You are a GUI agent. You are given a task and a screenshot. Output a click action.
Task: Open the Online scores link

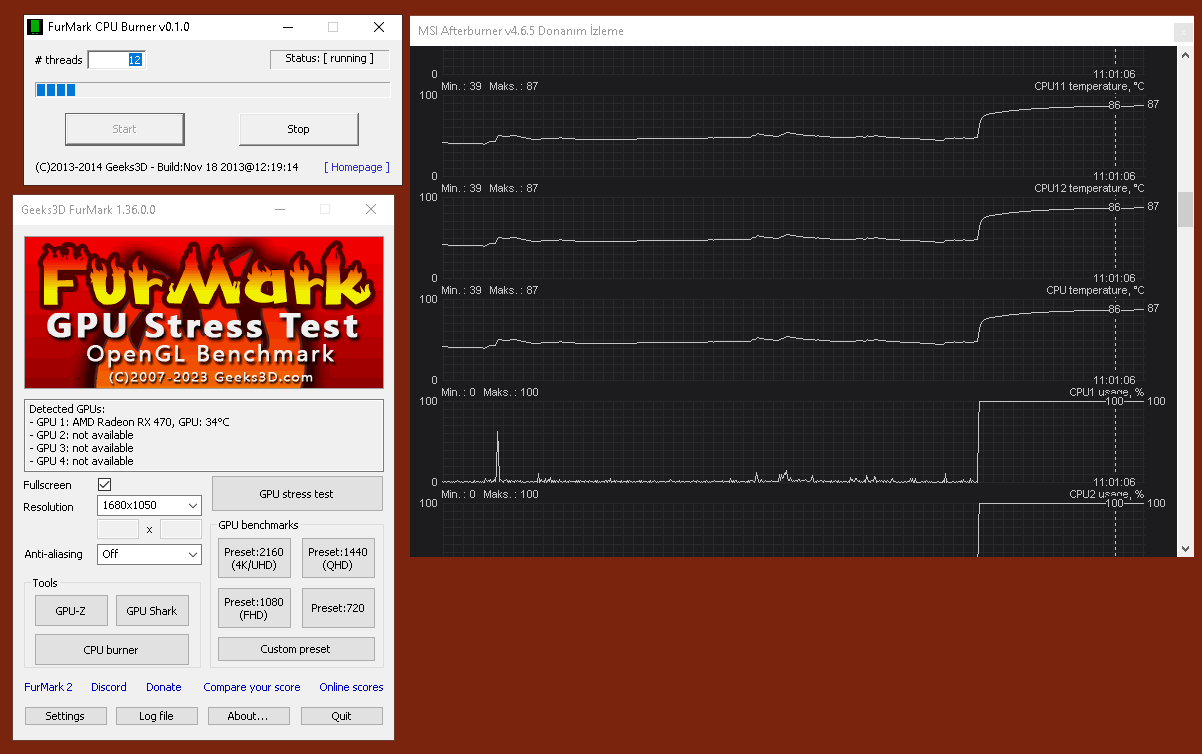tap(351, 687)
